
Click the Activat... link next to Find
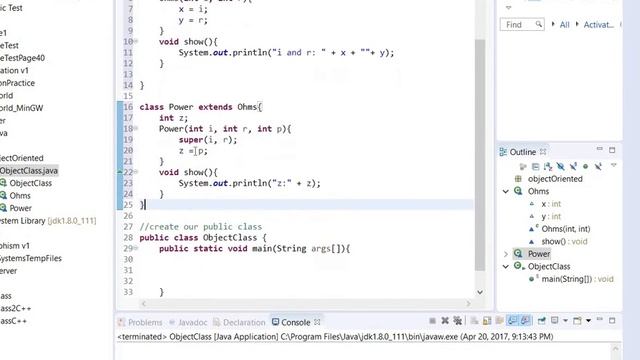coord(598,25)
